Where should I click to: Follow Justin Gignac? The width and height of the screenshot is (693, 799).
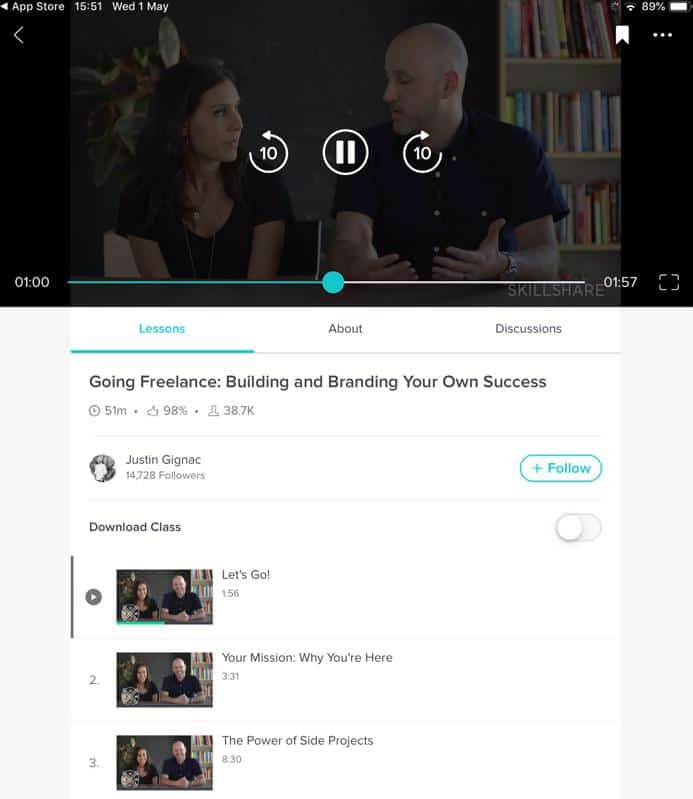[561, 468]
